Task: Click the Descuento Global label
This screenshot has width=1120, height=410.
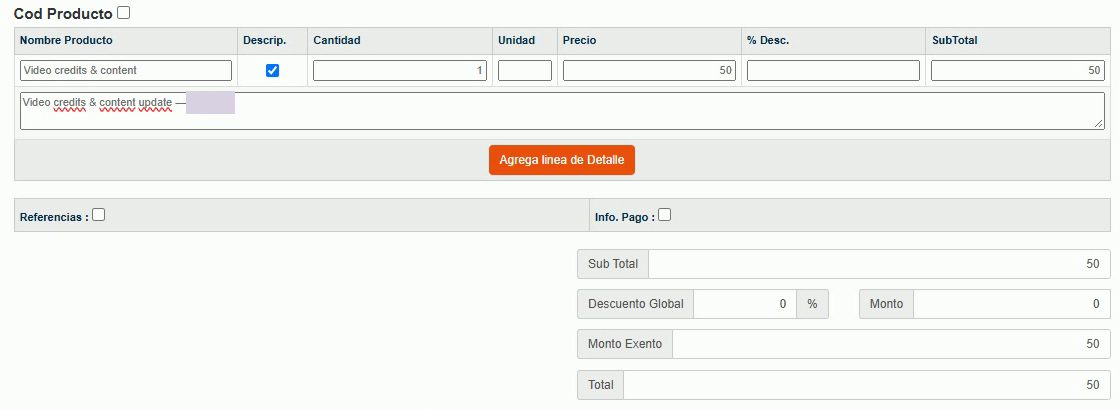Action: pos(636,304)
